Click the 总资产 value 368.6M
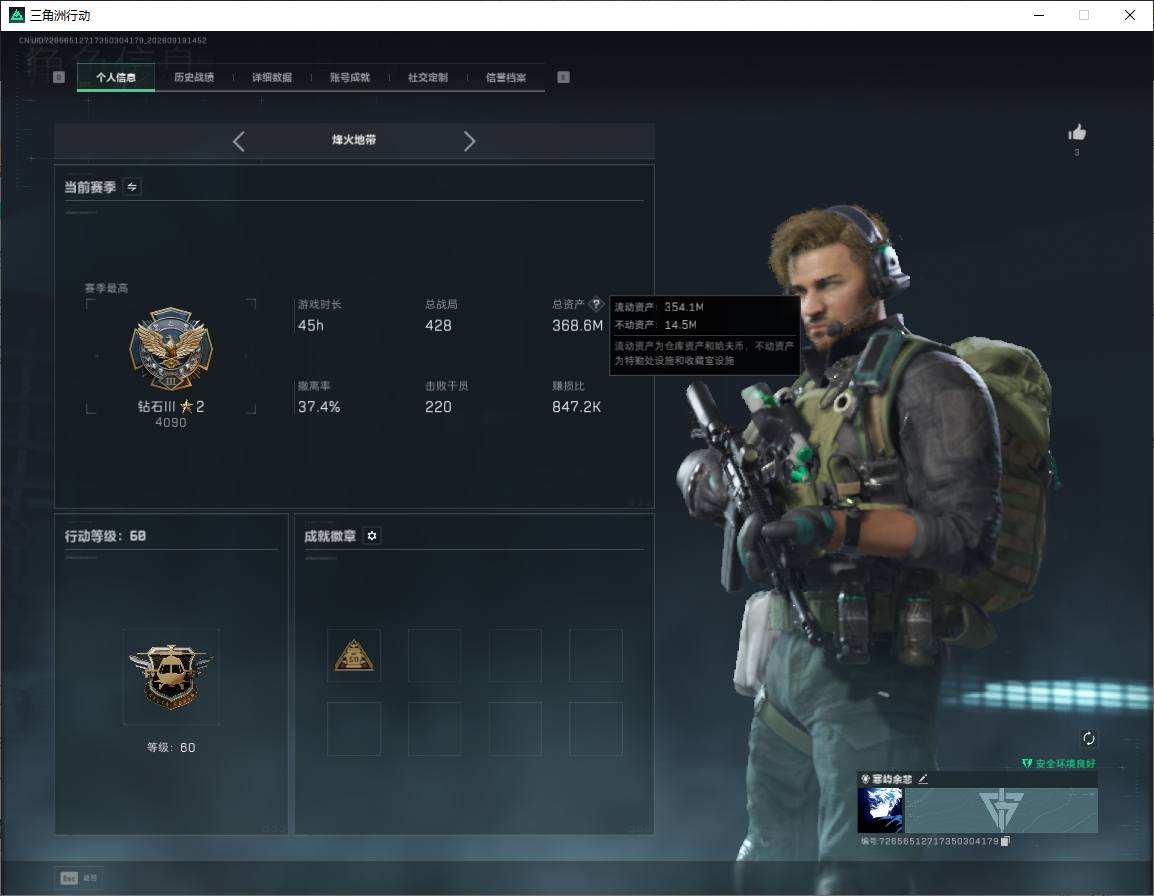 (577, 325)
